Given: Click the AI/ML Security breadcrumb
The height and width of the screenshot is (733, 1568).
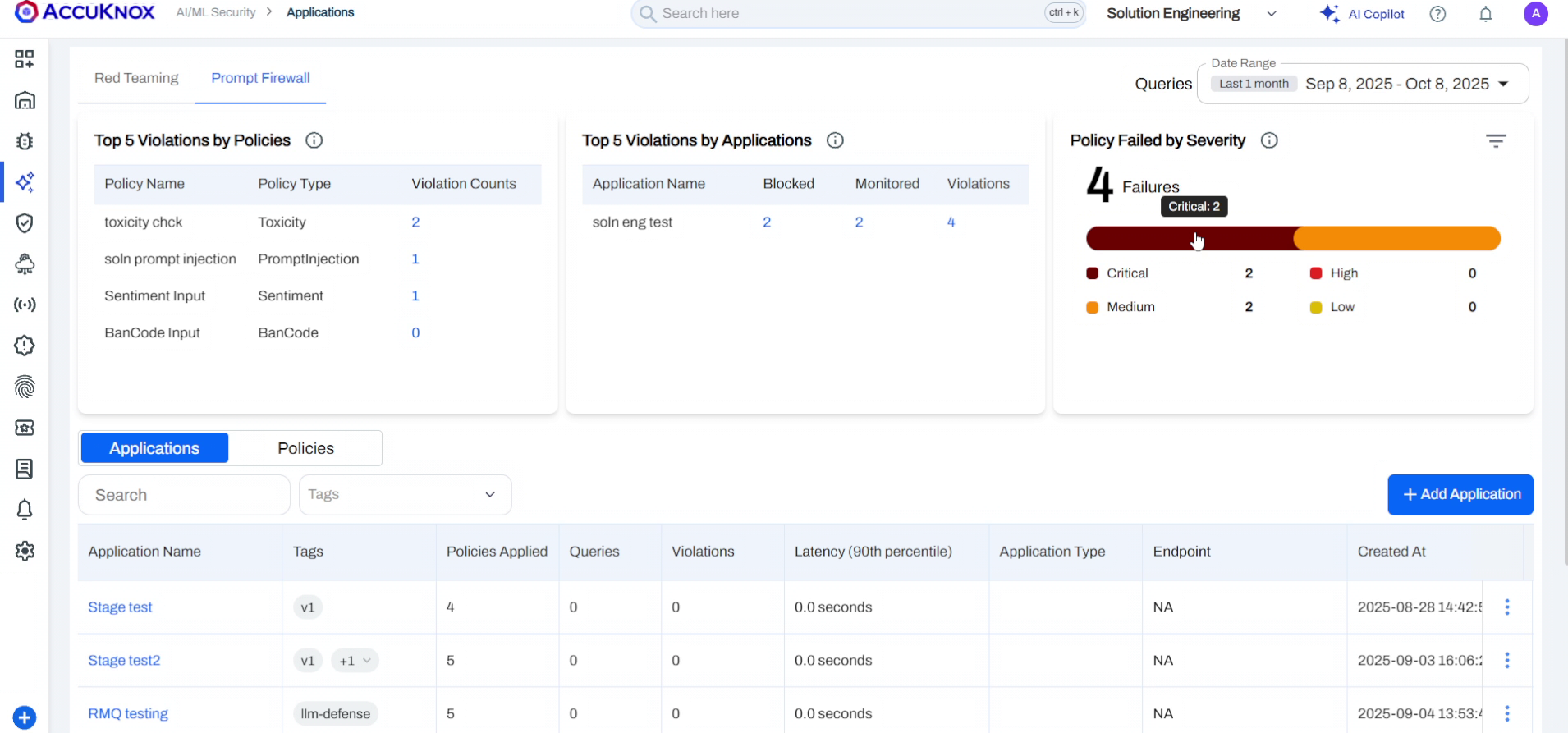Looking at the screenshot, I should pos(216,12).
